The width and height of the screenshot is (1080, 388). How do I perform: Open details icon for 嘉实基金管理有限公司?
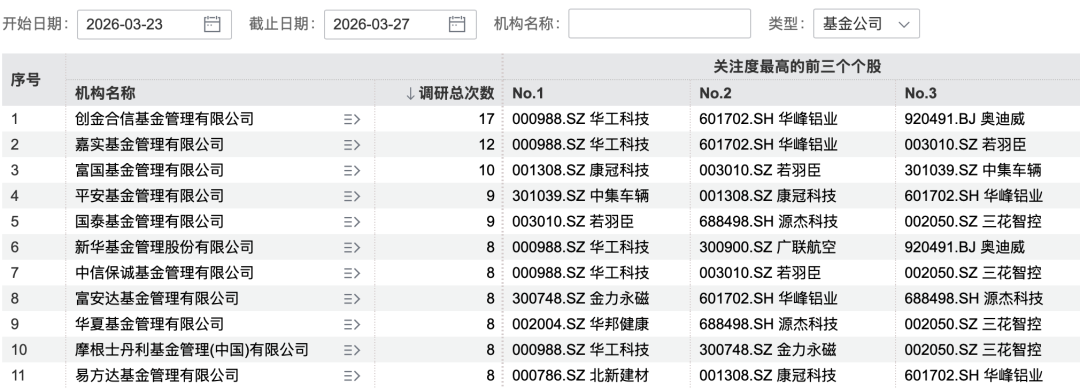tap(352, 145)
